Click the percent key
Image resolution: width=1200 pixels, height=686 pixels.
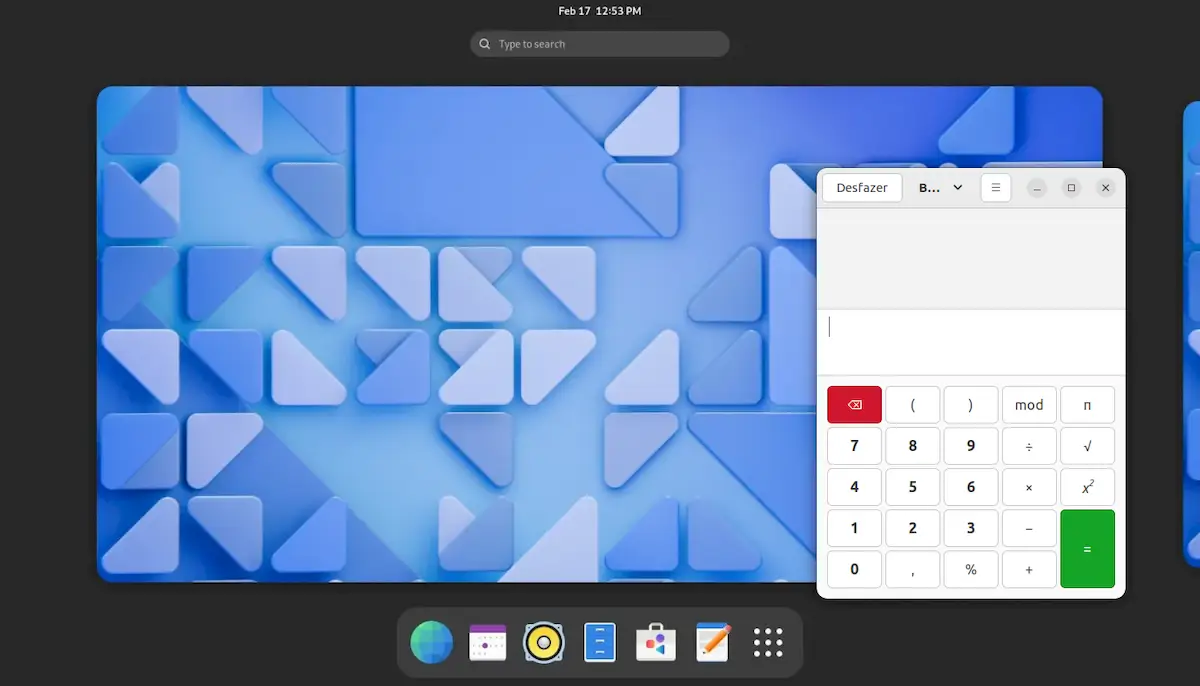[x=970, y=569]
